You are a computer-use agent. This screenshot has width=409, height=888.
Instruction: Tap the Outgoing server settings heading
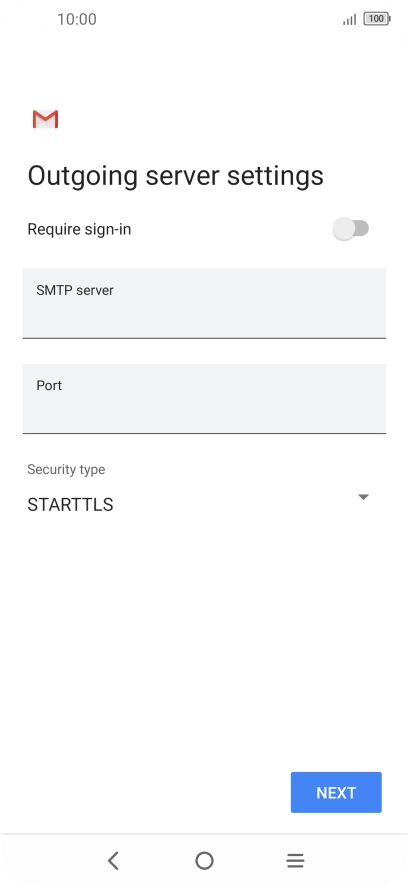pyautogui.click(x=176, y=176)
